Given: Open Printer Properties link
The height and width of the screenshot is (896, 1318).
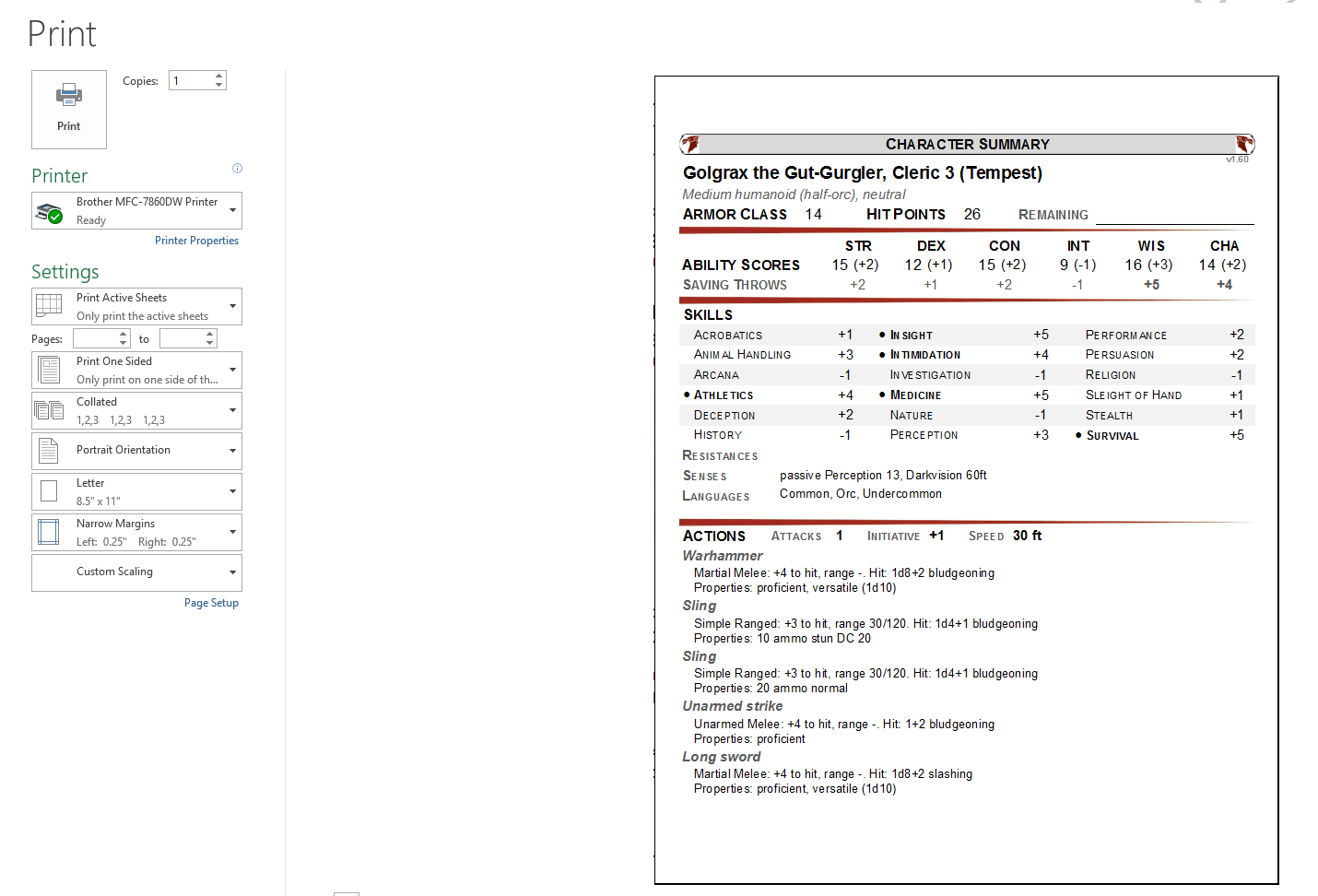Looking at the screenshot, I should click(196, 241).
